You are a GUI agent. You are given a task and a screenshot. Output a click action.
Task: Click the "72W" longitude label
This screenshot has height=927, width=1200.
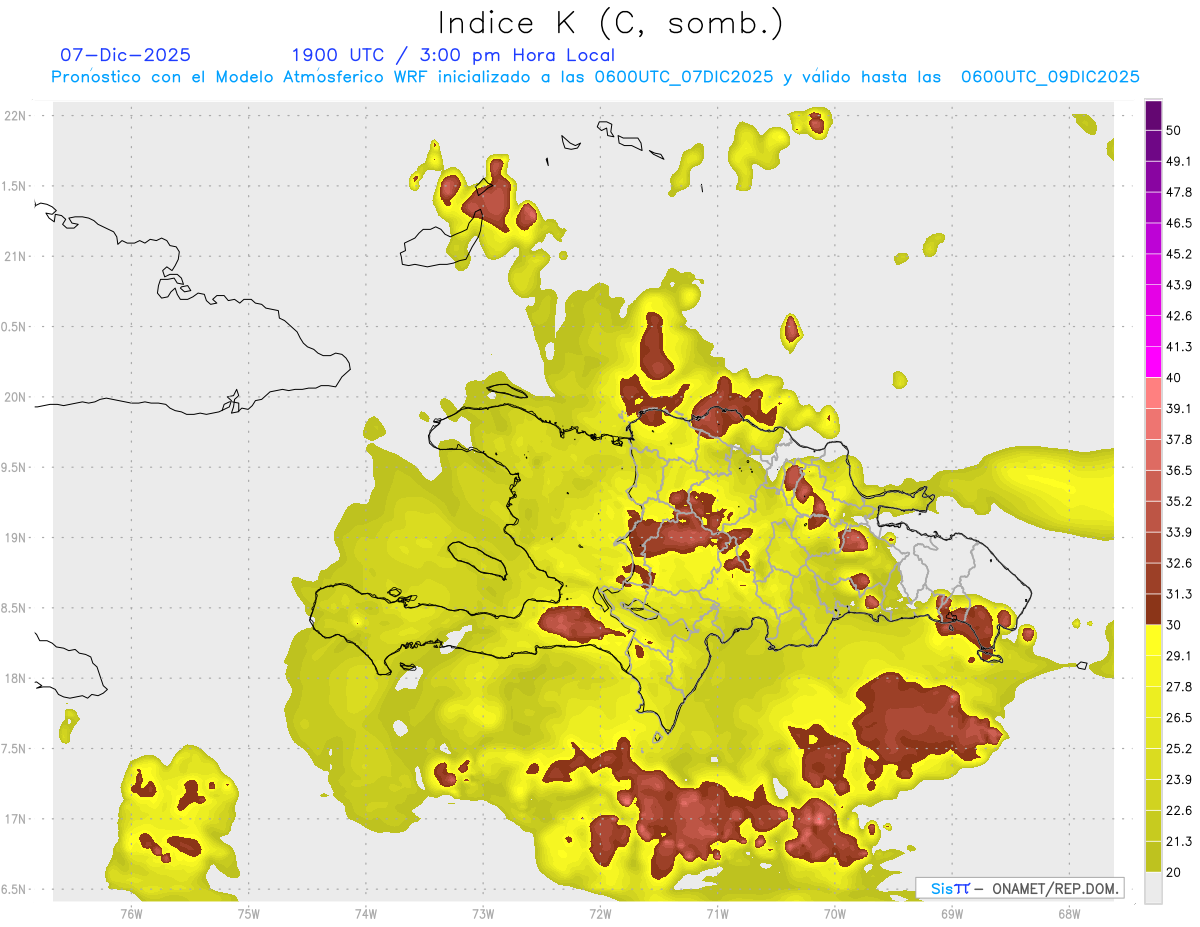pyautogui.click(x=600, y=913)
